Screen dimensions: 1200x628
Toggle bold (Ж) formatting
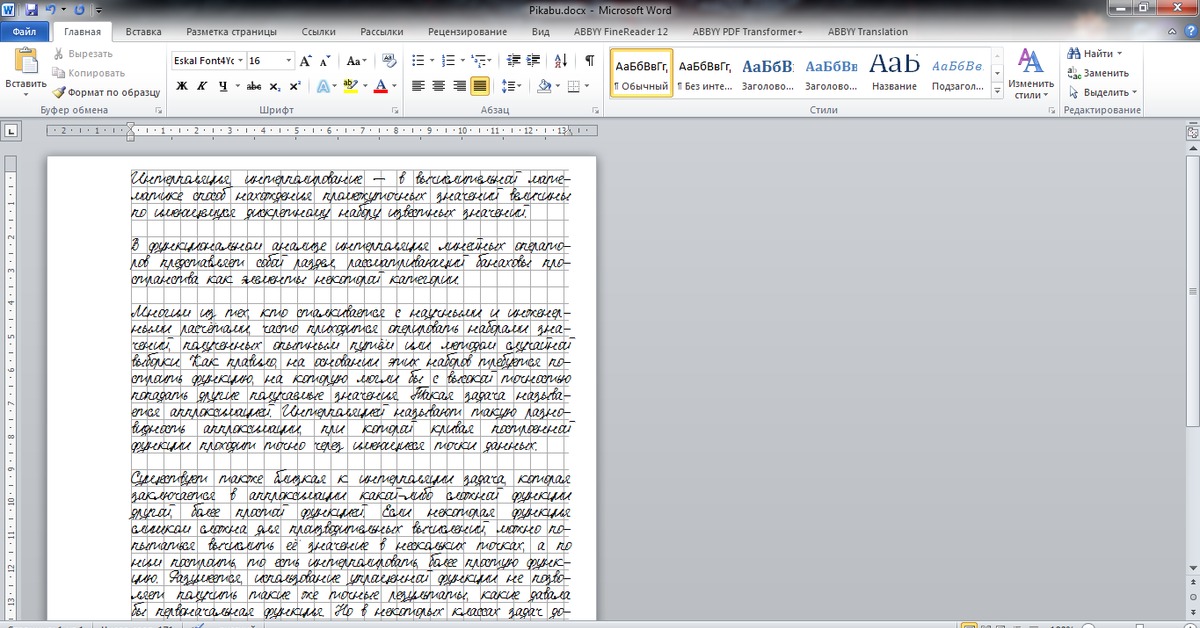[x=182, y=86]
